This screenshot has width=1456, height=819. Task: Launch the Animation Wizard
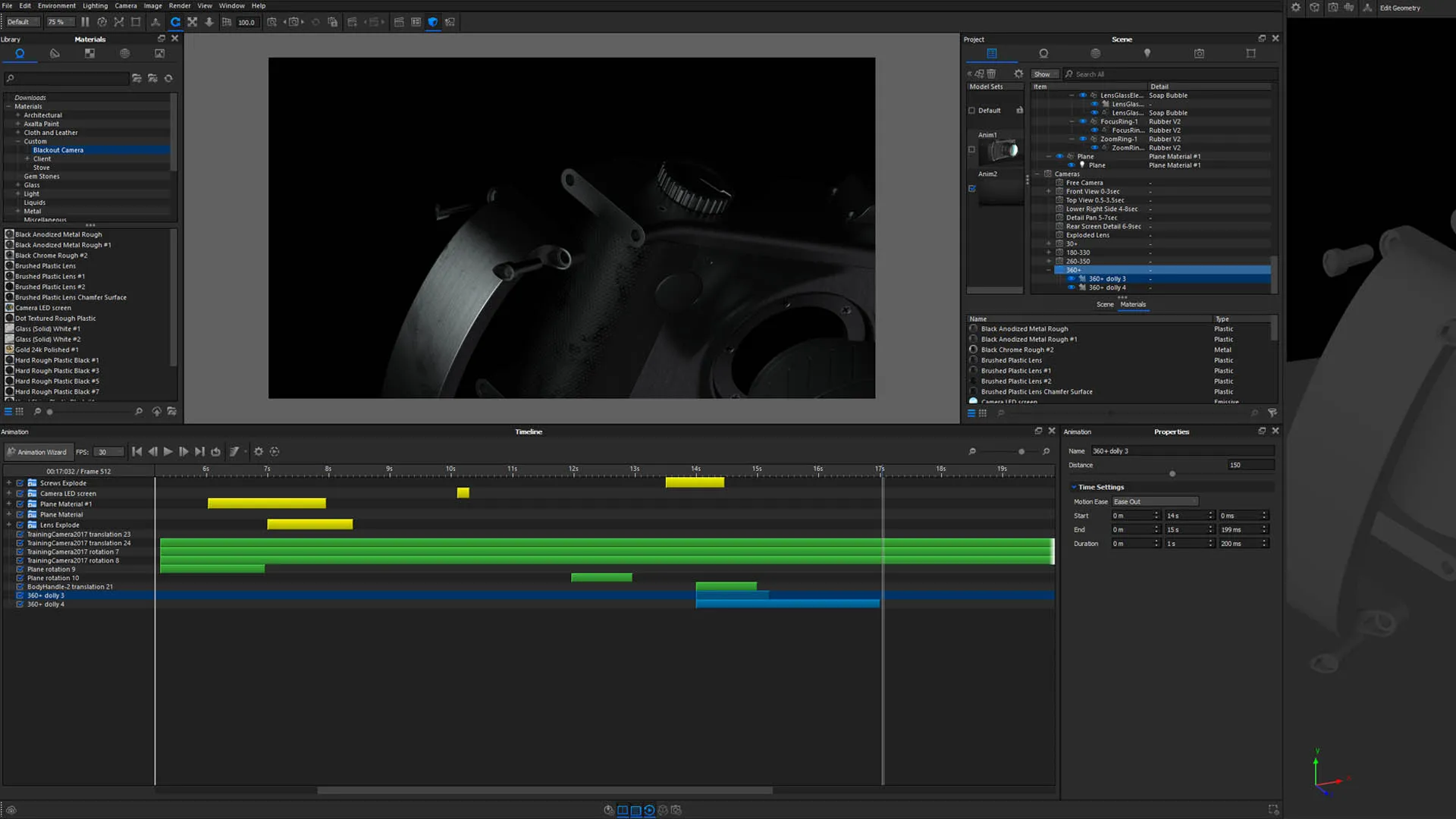click(38, 452)
